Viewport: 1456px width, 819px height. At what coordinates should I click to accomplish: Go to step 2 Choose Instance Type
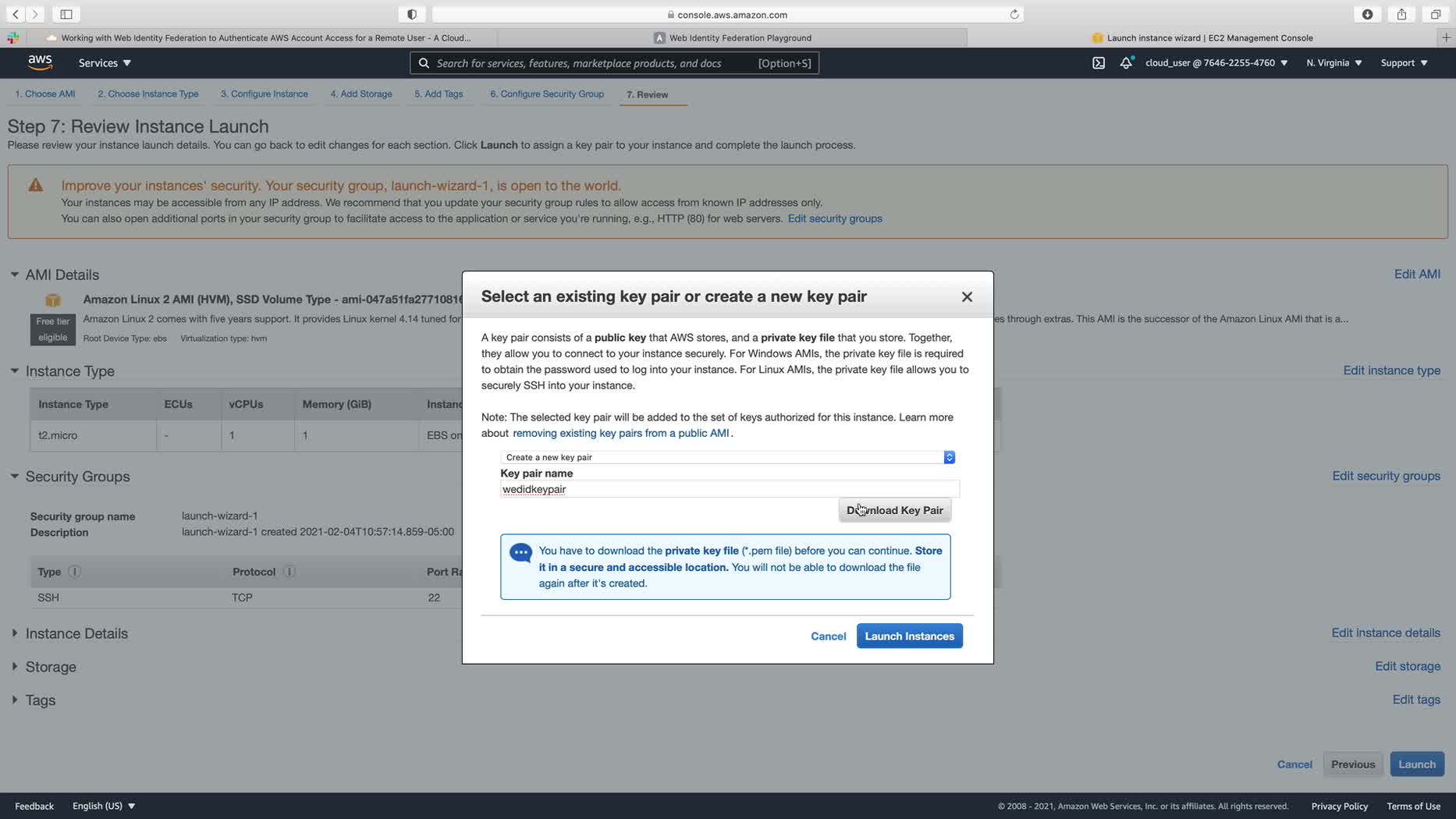point(148,94)
